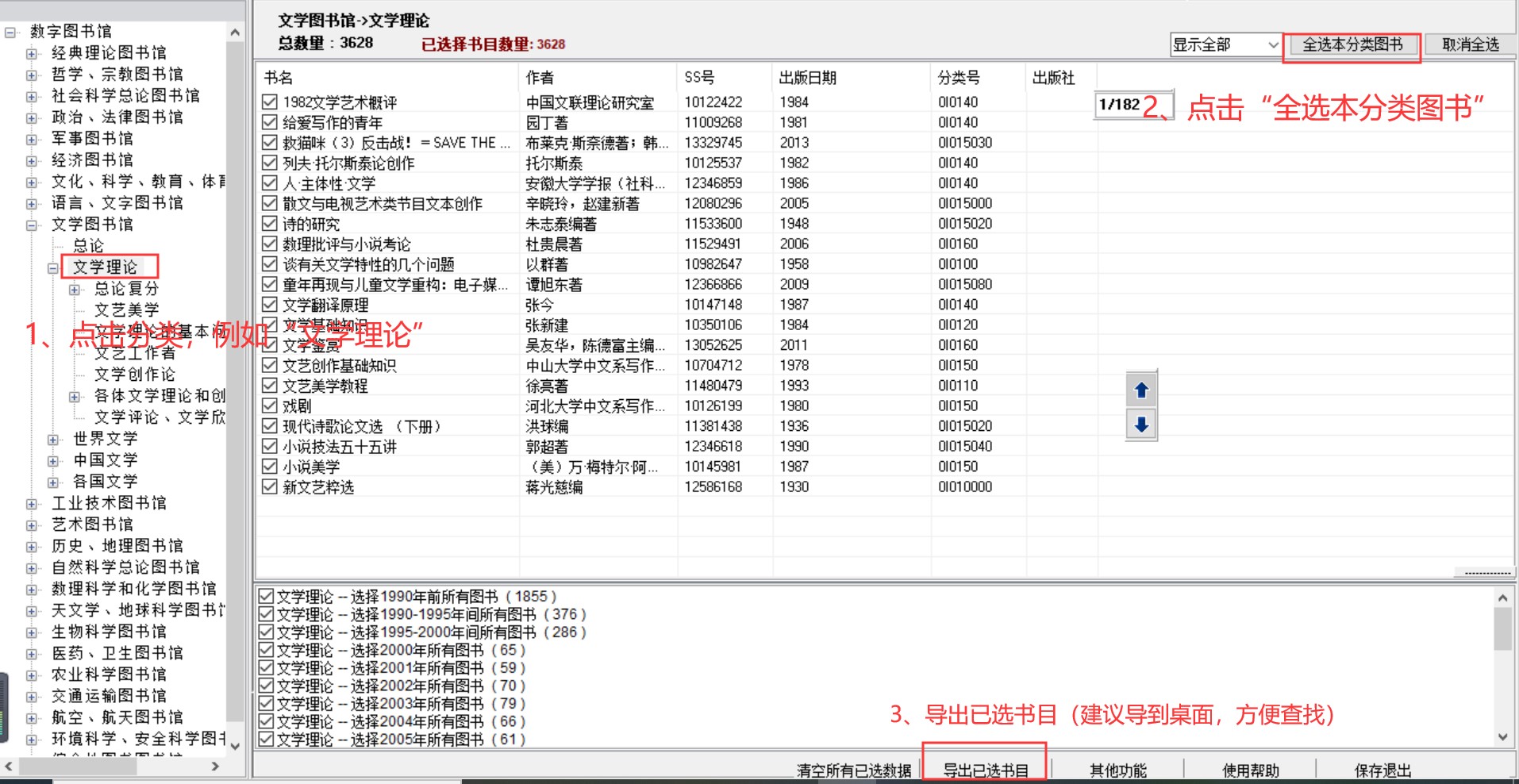Sort by the 出版日期 column header
The image size is (1519, 784).
(807, 78)
